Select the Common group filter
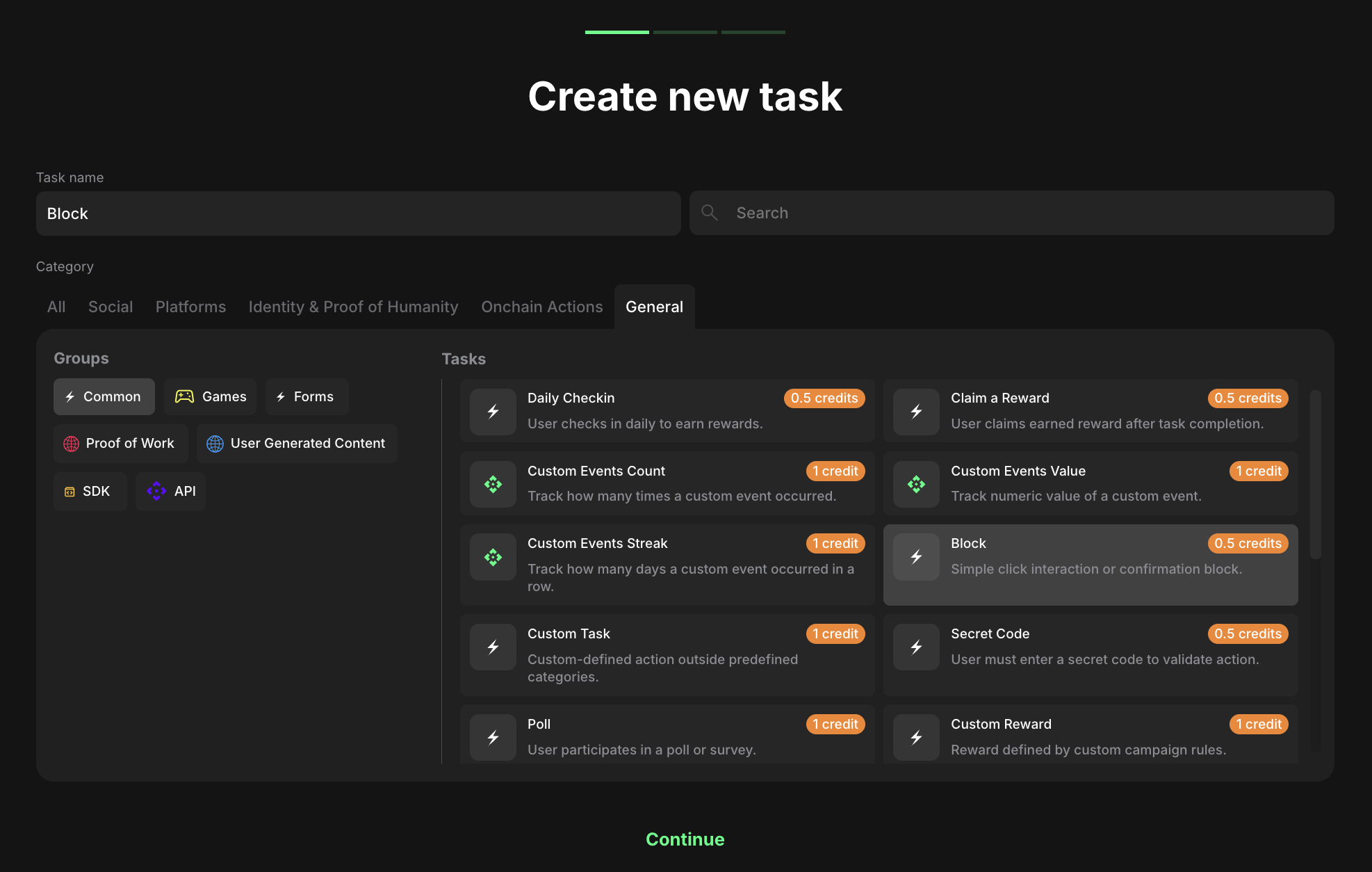Screen dimensions: 1372x872 tap(104, 396)
